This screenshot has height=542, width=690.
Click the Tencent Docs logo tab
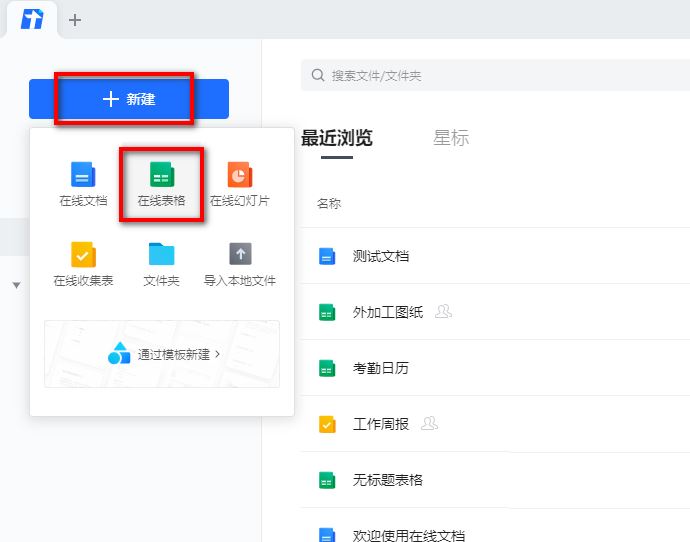tap(32, 19)
